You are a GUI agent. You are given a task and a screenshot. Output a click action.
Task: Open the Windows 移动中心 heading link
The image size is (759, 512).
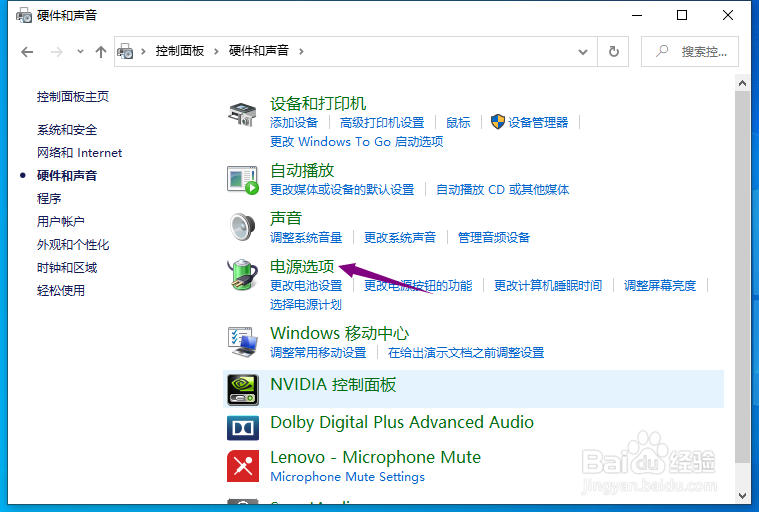coord(340,333)
